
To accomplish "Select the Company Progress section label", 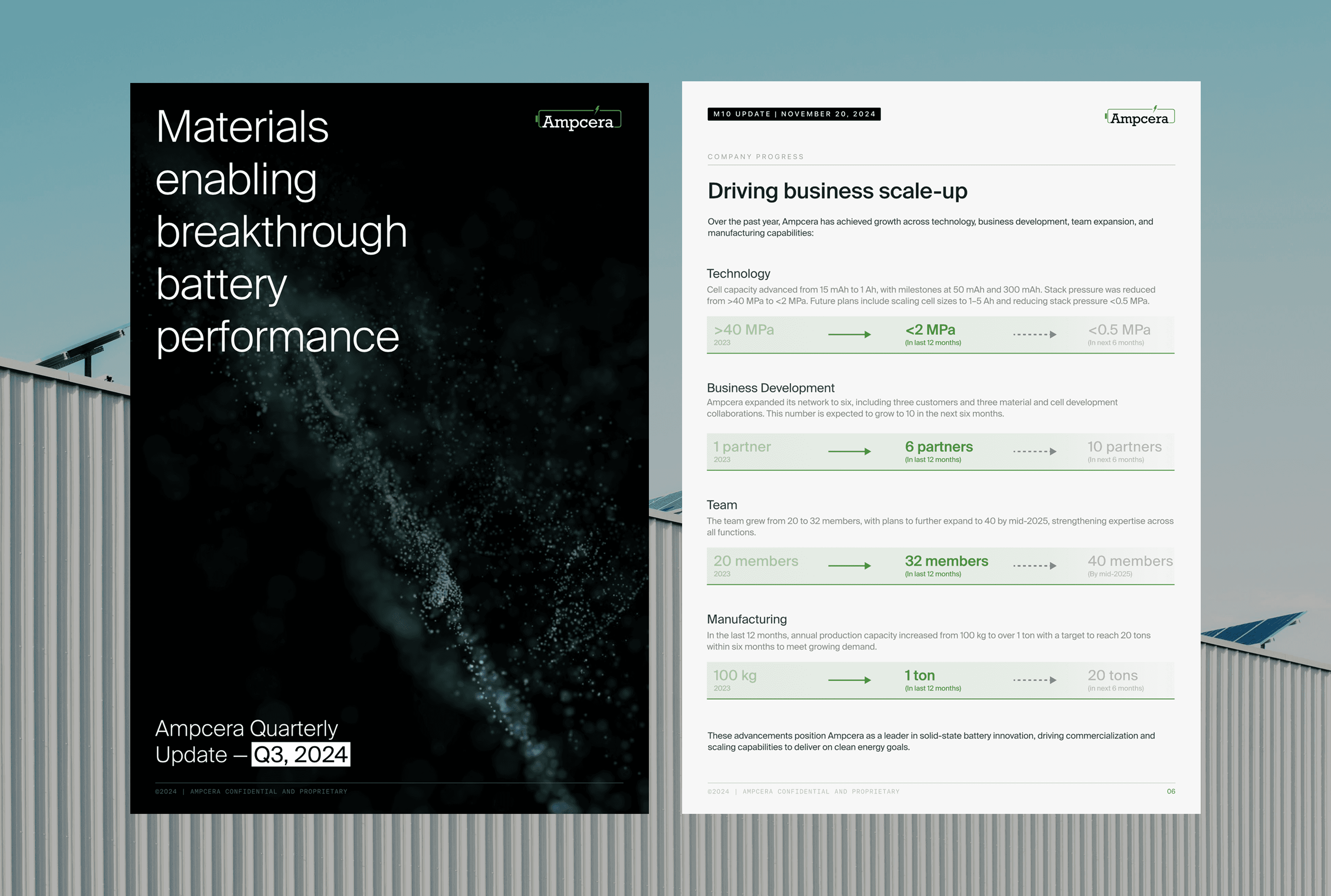I will coord(756,156).
